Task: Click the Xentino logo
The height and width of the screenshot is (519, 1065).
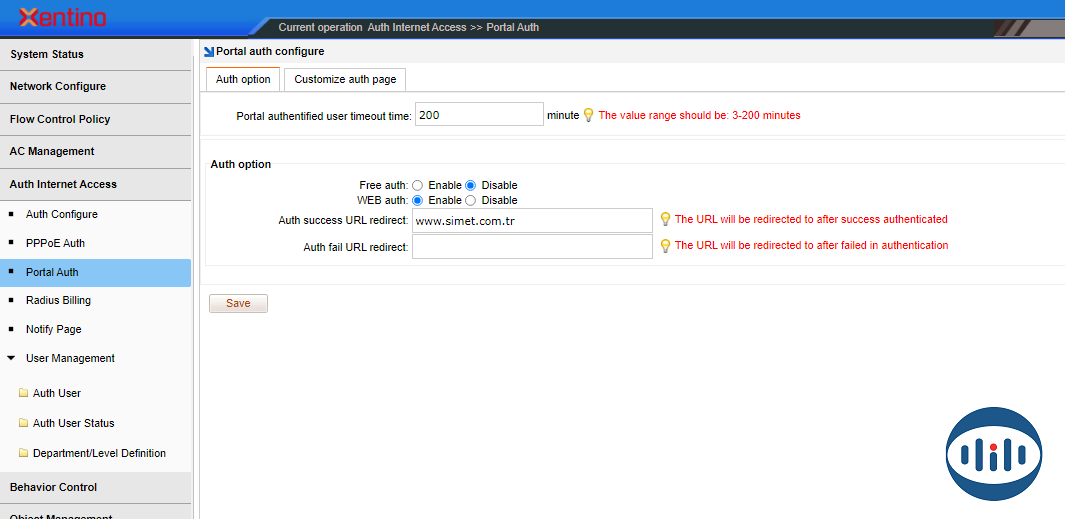Action: (62, 17)
